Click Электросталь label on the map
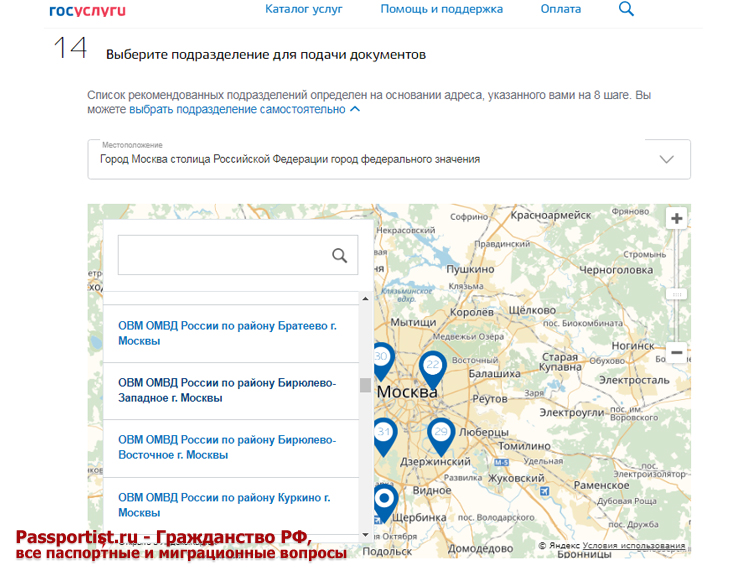The height and width of the screenshot is (567, 749). pos(634,381)
